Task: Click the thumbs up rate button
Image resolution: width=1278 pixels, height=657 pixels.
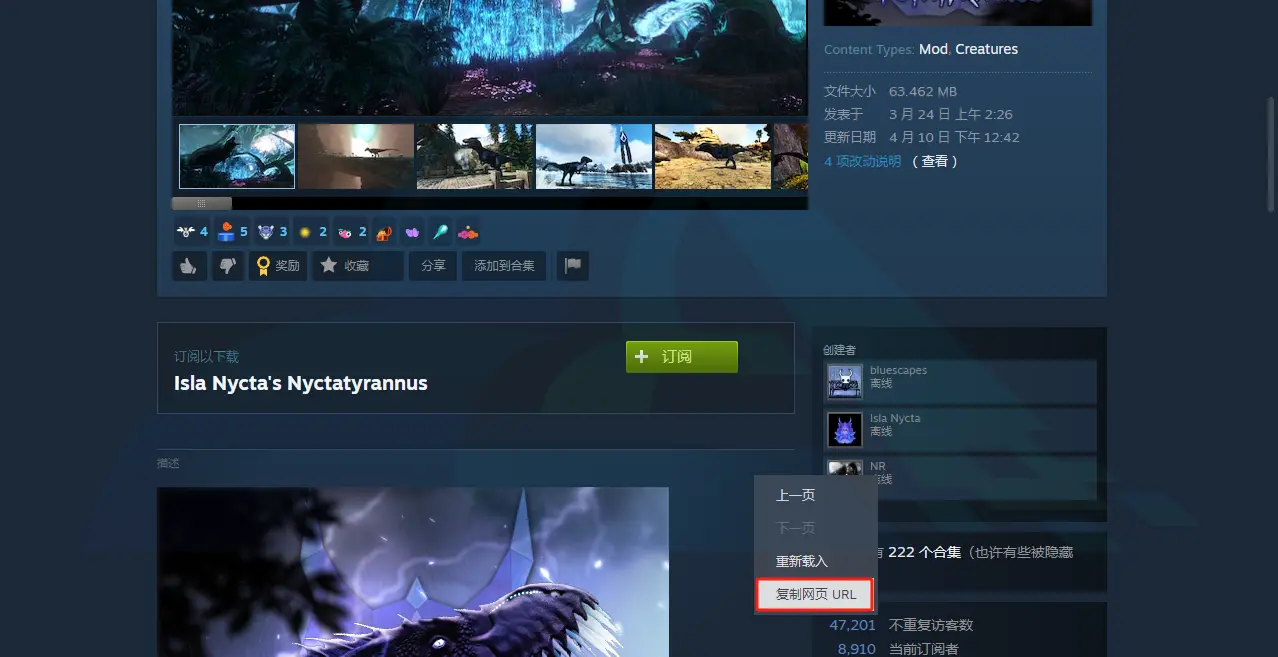Action: coord(189,265)
